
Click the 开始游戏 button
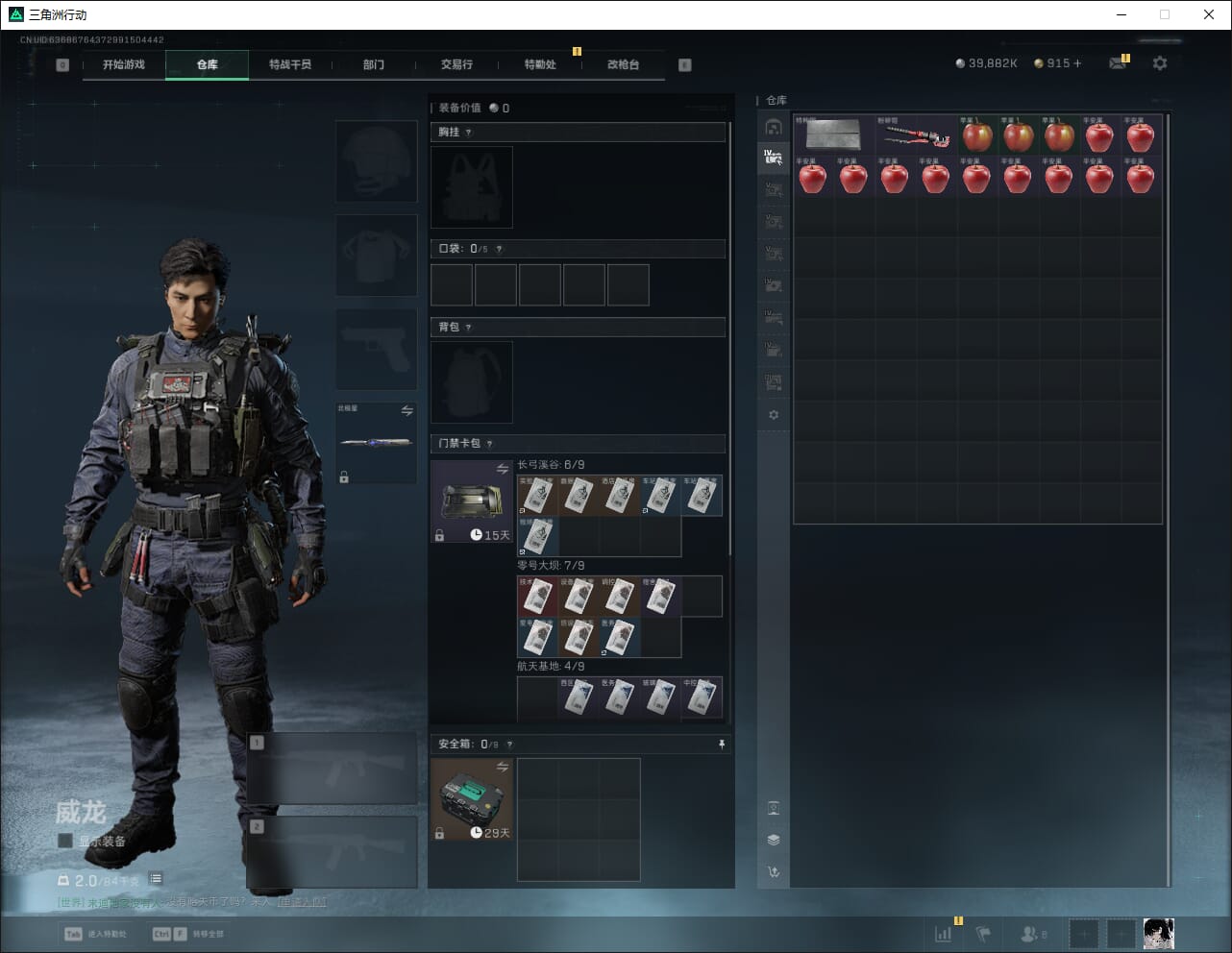tap(124, 64)
